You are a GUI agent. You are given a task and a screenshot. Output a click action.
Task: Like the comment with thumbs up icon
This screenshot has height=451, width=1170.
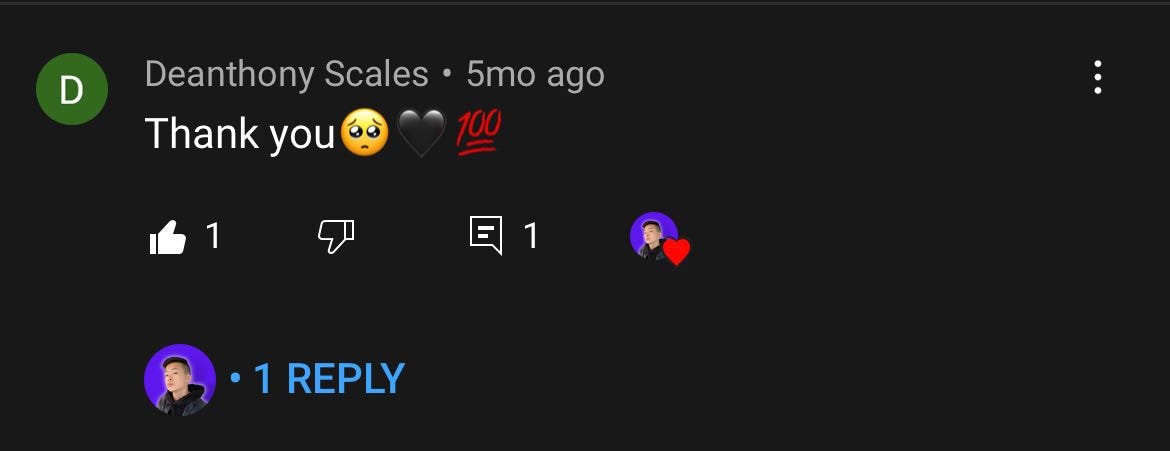click(x=167, y=237)
